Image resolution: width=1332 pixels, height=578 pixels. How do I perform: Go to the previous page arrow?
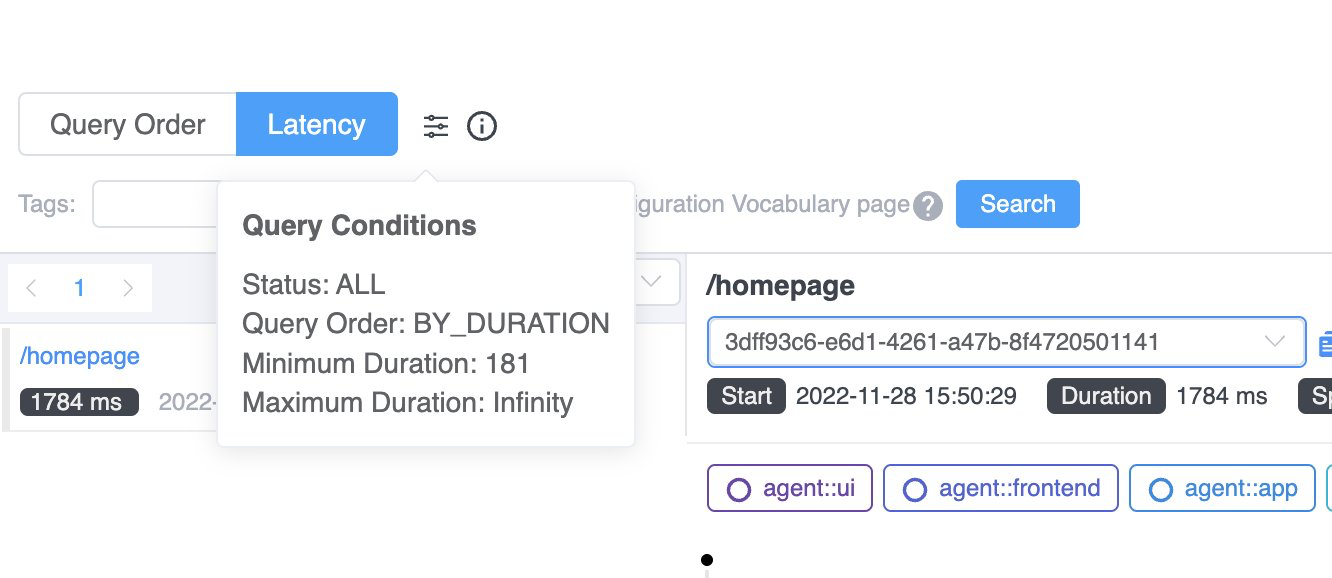[31, 289]
